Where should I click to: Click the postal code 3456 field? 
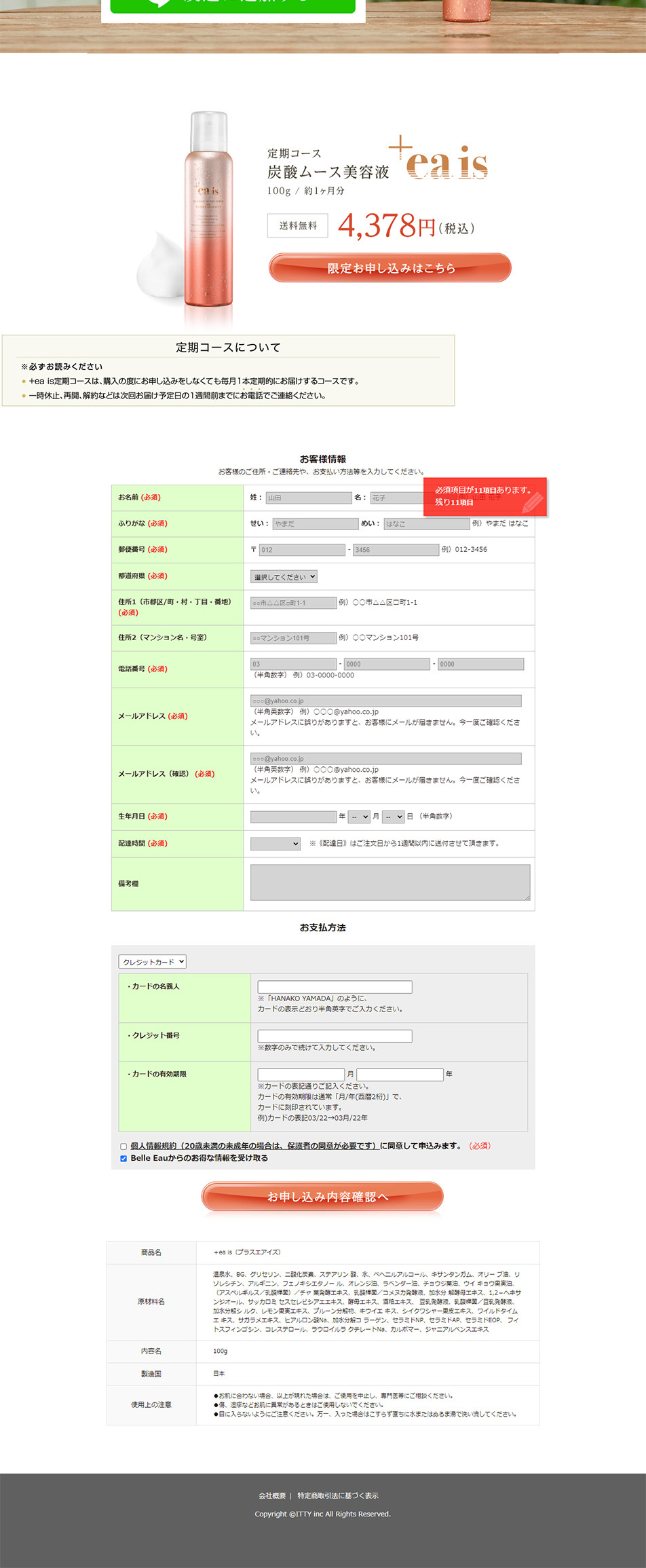pos(396,550)
